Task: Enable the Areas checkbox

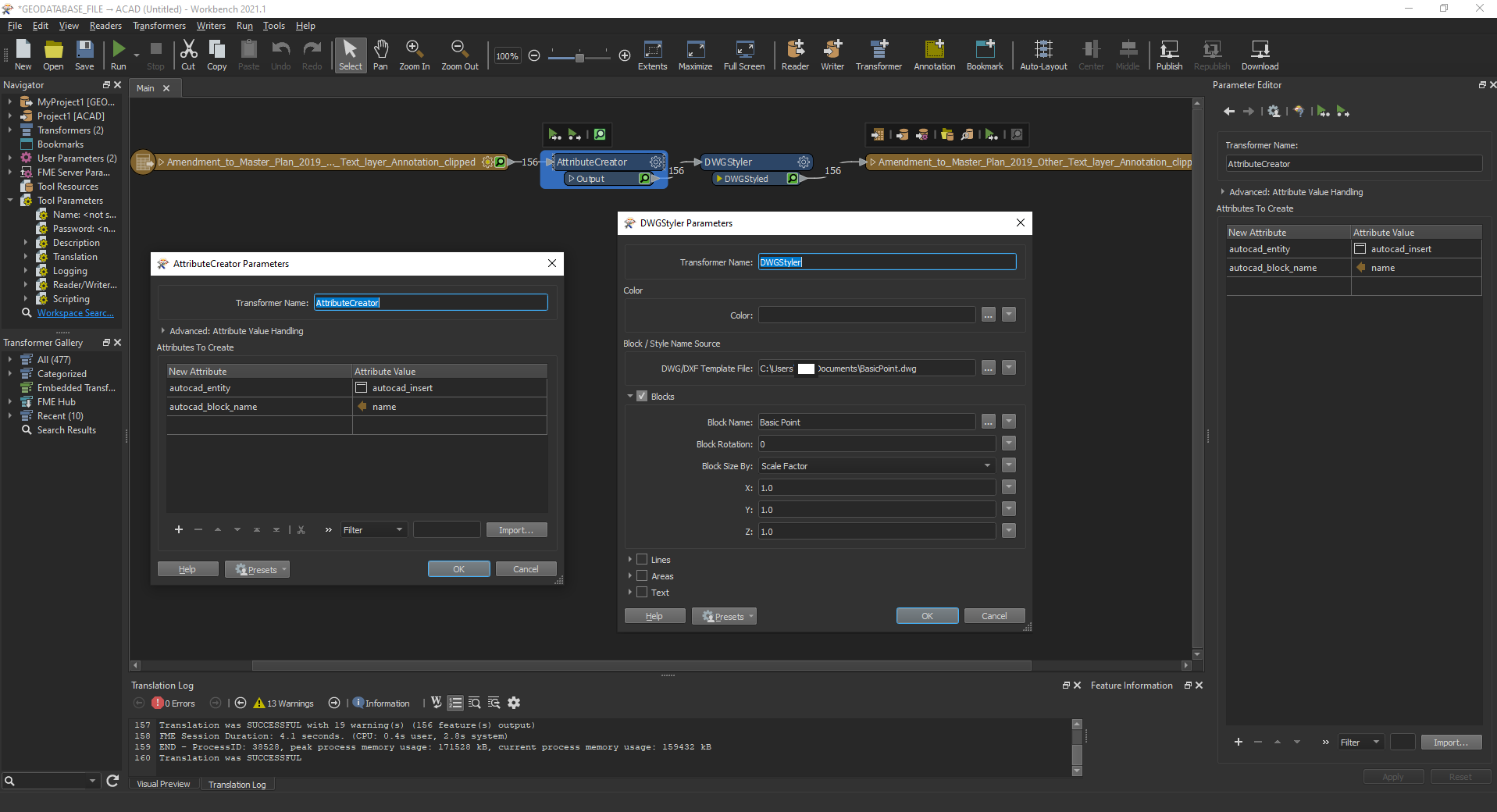Action: coord(642,576)
